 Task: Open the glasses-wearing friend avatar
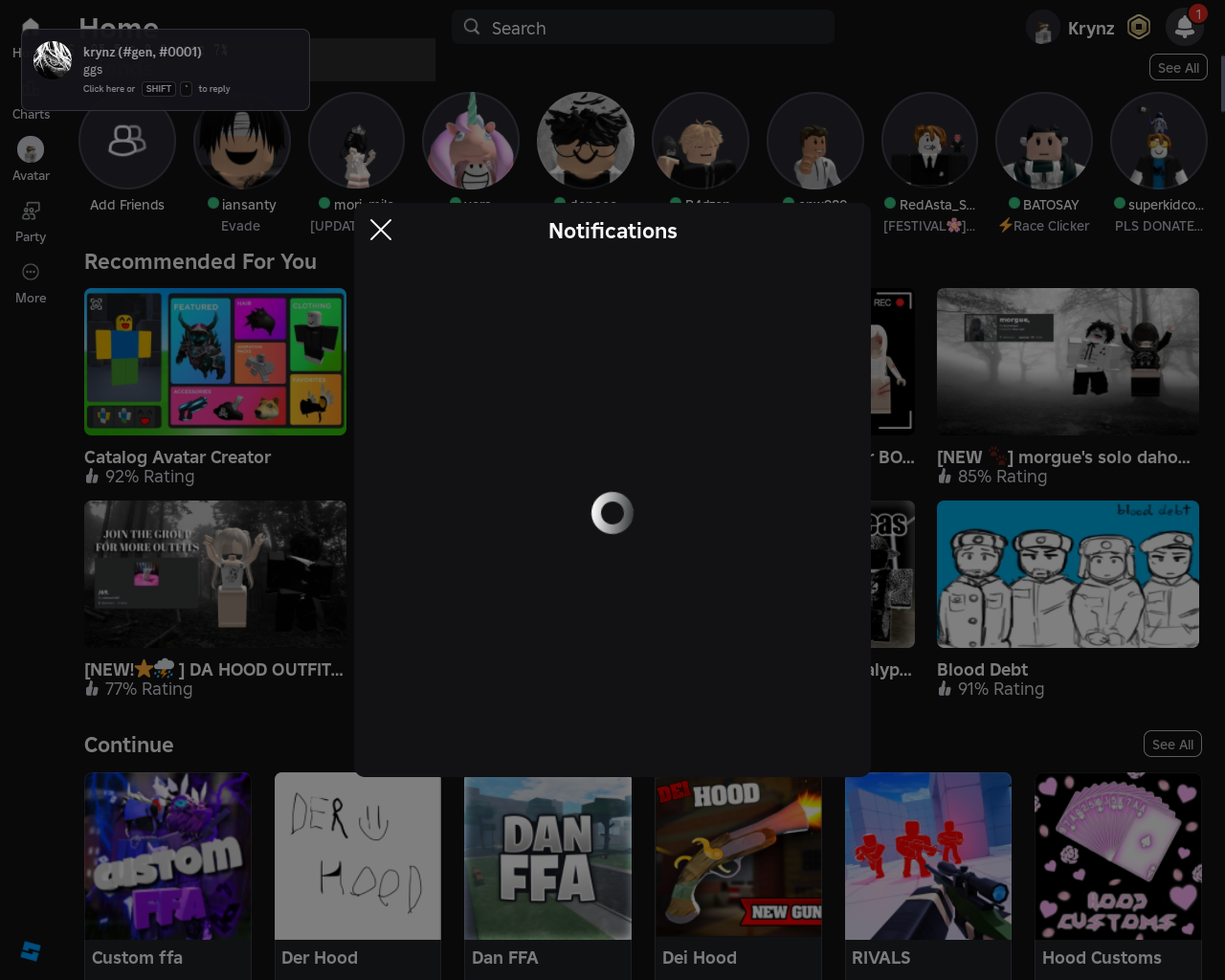(x=586, y=141)
